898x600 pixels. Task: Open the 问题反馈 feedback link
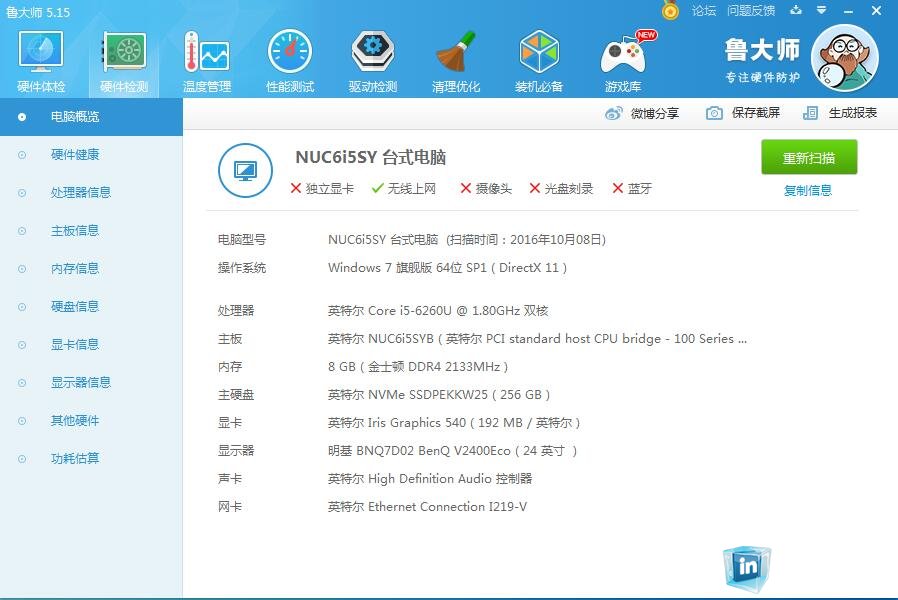(x=751, y=11)
